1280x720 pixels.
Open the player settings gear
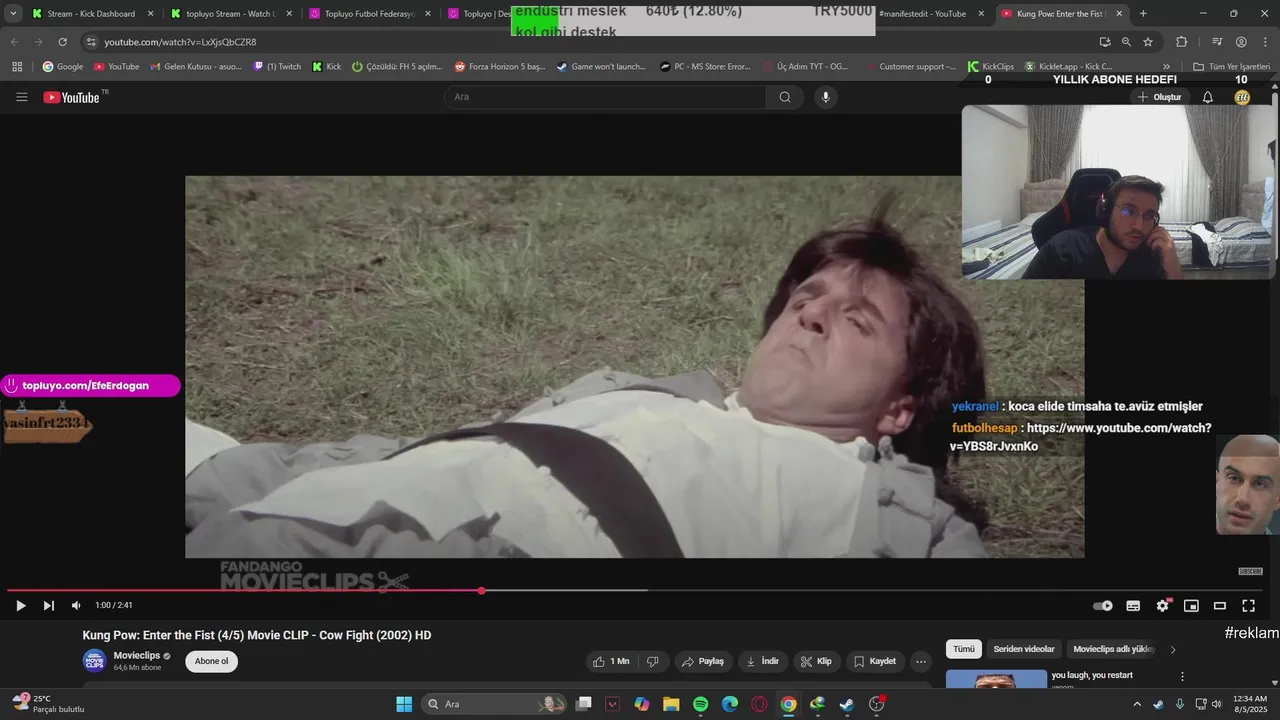(x=1162, y=605)
